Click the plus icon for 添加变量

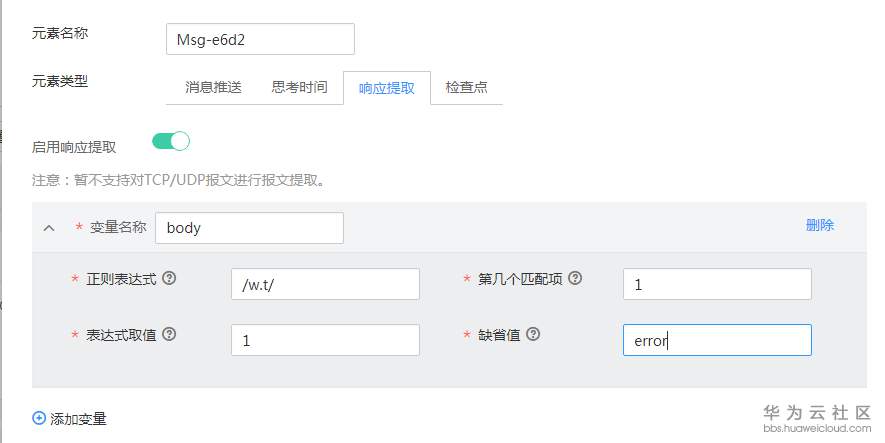click(39, 419)
